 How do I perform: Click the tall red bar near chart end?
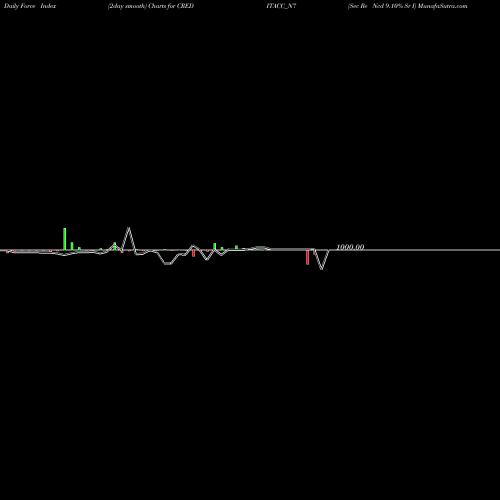point(307,257)
